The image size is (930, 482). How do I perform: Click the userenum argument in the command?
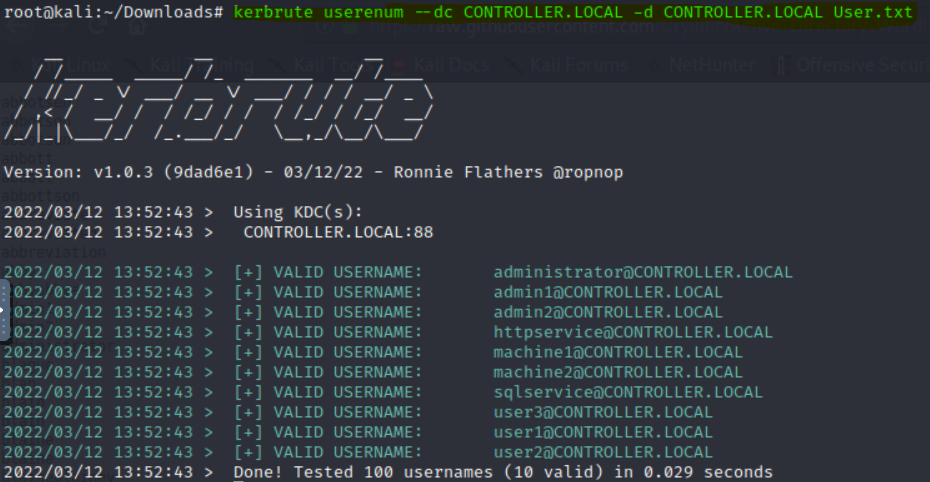click(364, 12)
